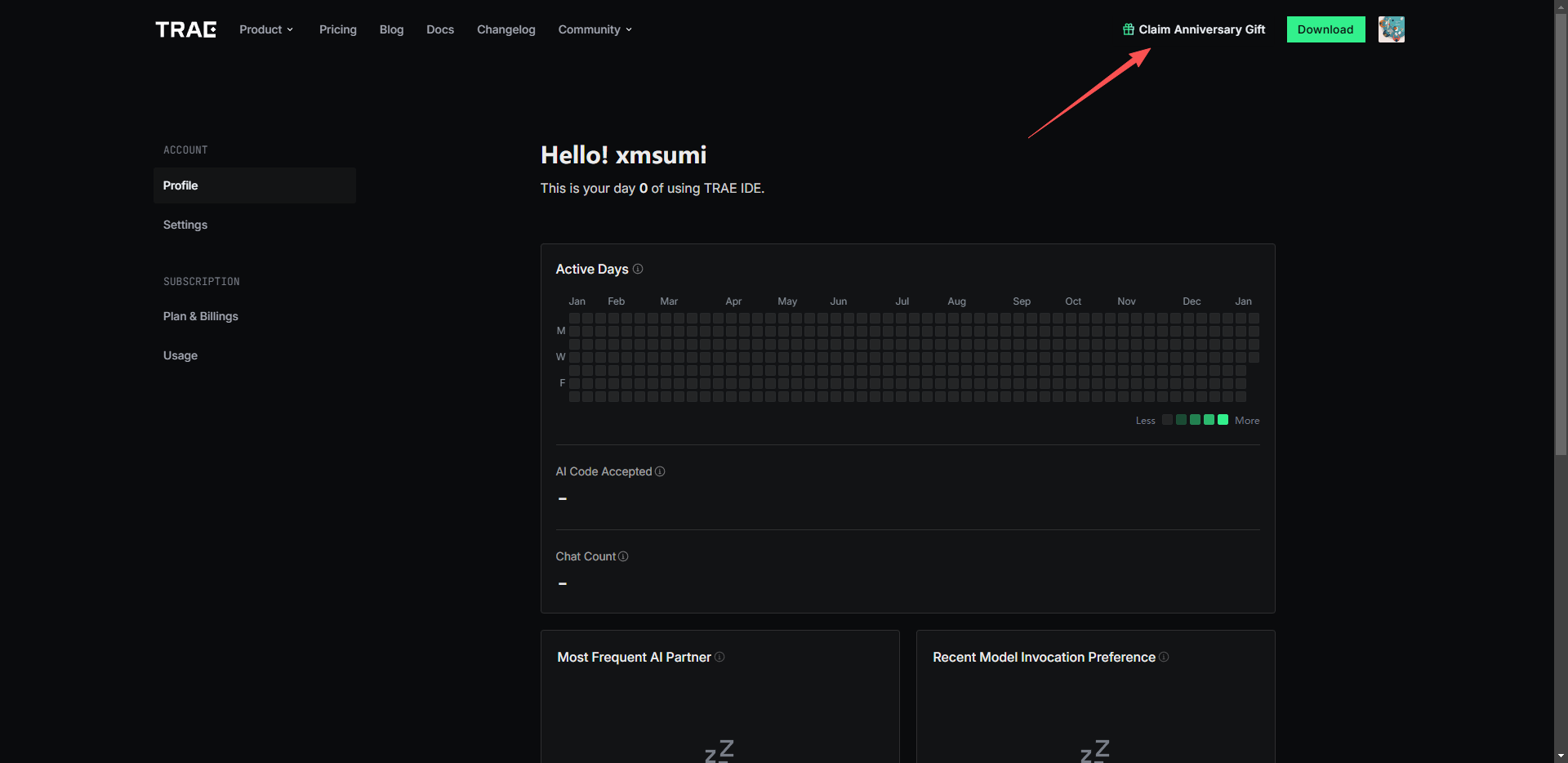Open the Docs link
This screenshot has height=763, width=1568.
[439, 29]
